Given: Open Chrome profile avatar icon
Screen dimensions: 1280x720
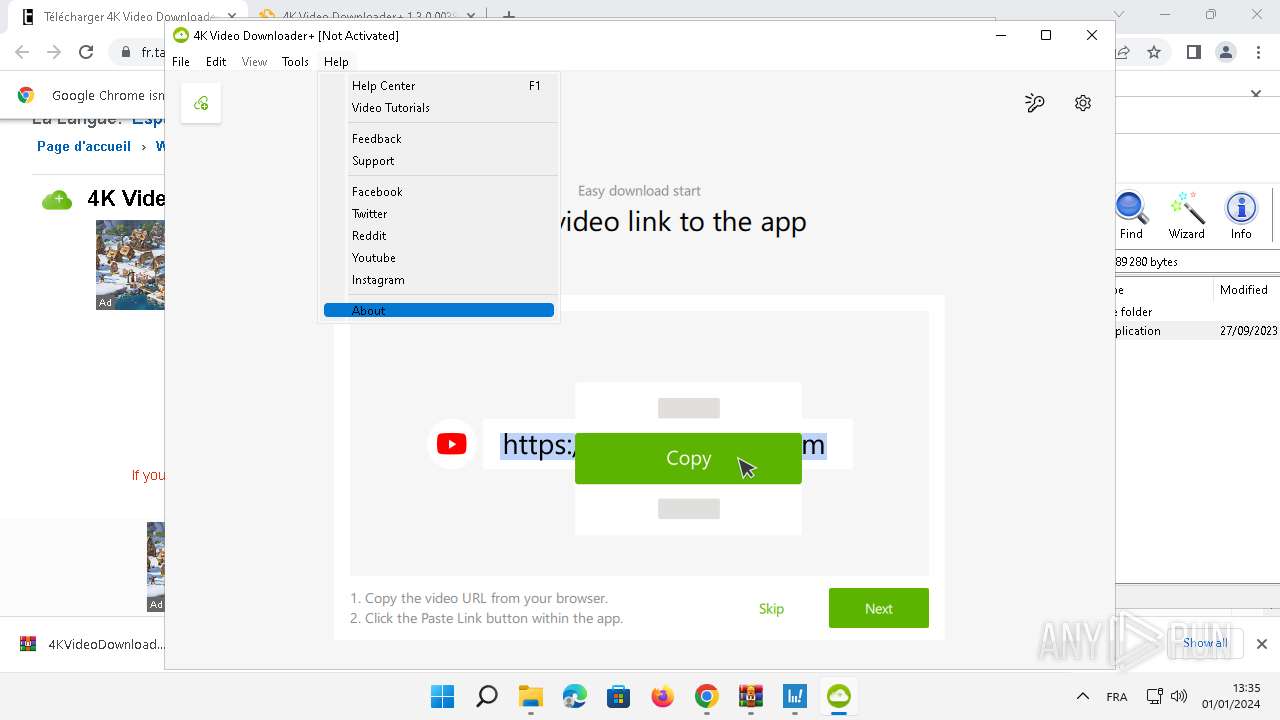Looking at the screenshot, I should (x=1226, y=52).
